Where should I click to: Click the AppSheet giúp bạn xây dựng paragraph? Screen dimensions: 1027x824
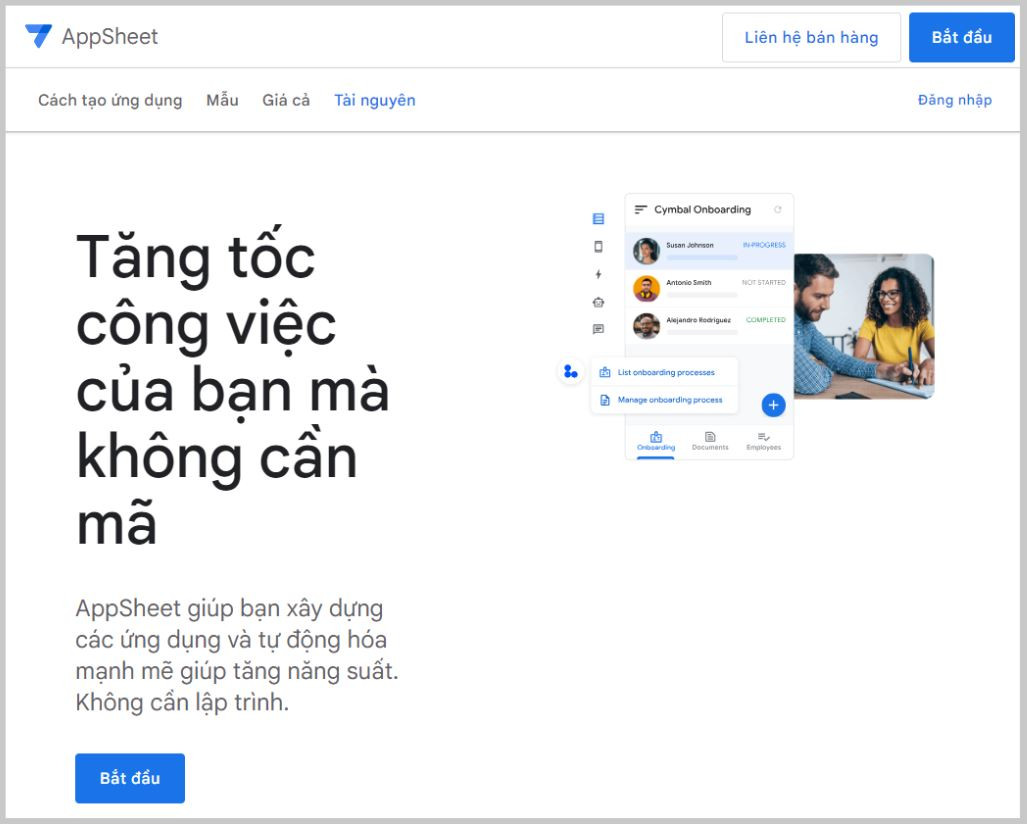pyautogui.click(x=237, y=655)
